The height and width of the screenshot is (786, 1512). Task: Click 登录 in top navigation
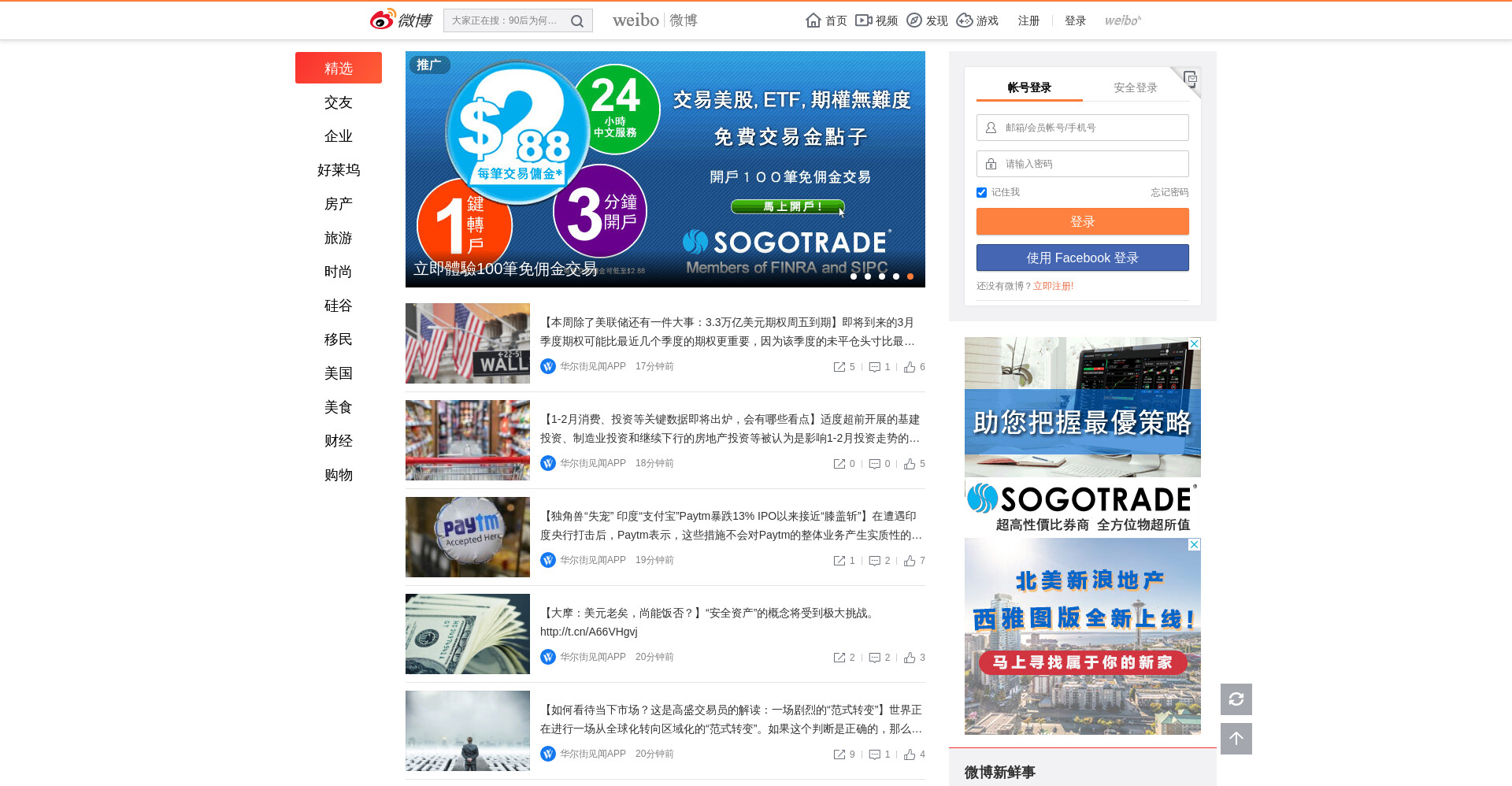(1075, 20)
